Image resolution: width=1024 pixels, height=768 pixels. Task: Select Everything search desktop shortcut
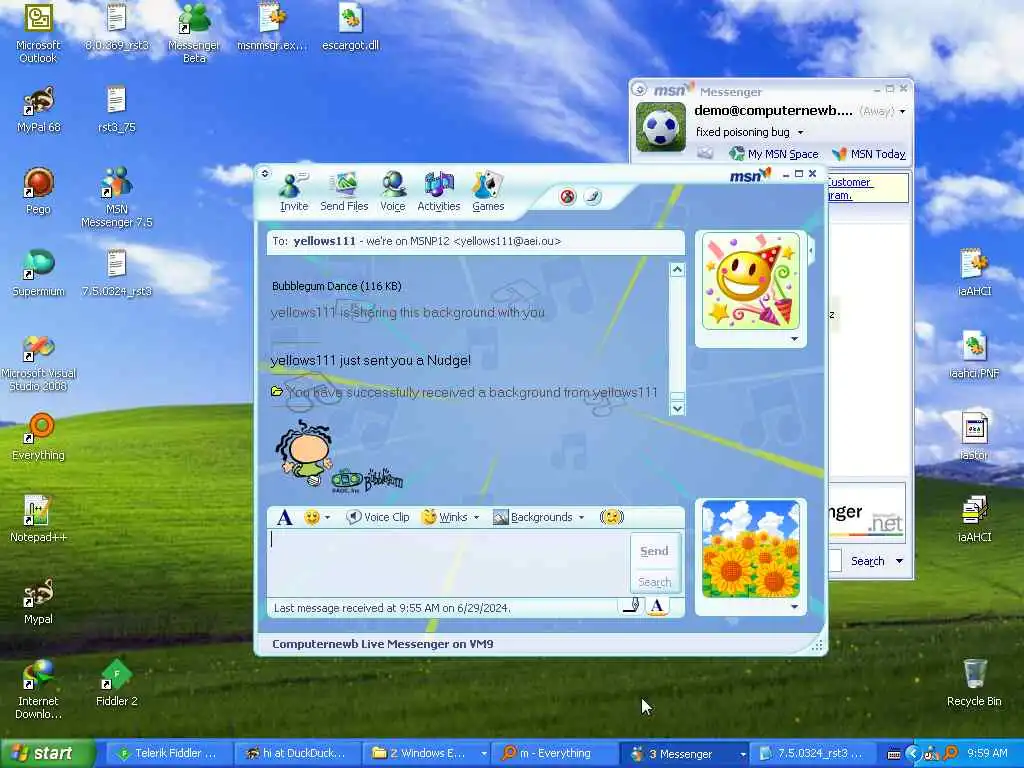38,438
